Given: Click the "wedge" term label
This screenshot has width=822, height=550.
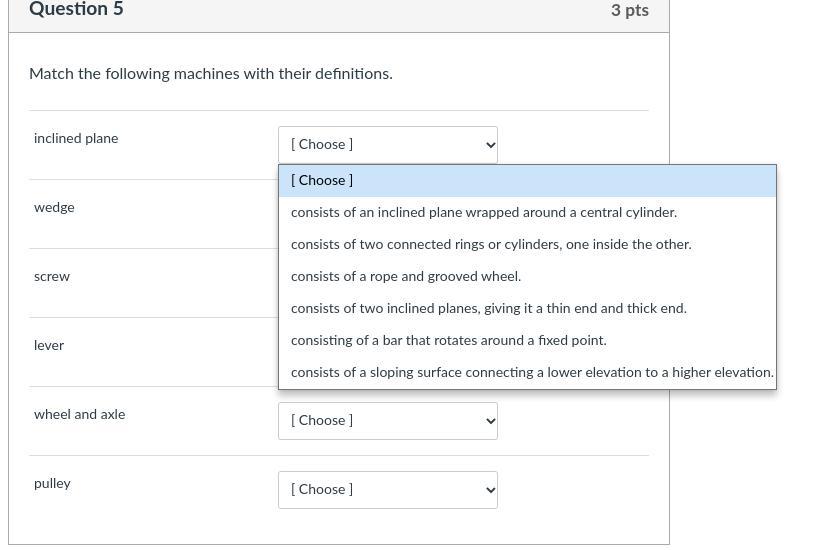Looking at the screenshot, I should click(54, 208).
